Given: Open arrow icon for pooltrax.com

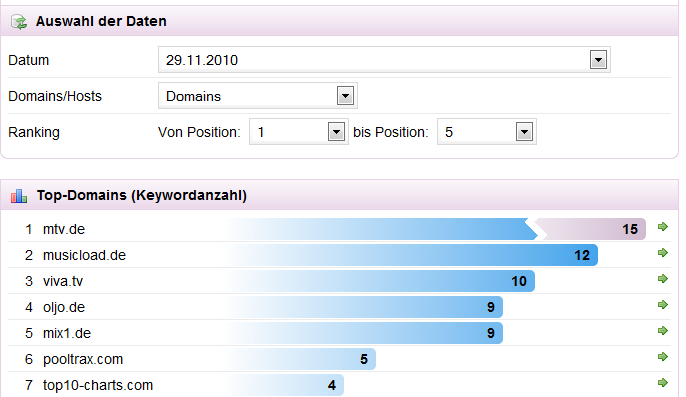Looking at the screenshot, I should coord(663,357).
